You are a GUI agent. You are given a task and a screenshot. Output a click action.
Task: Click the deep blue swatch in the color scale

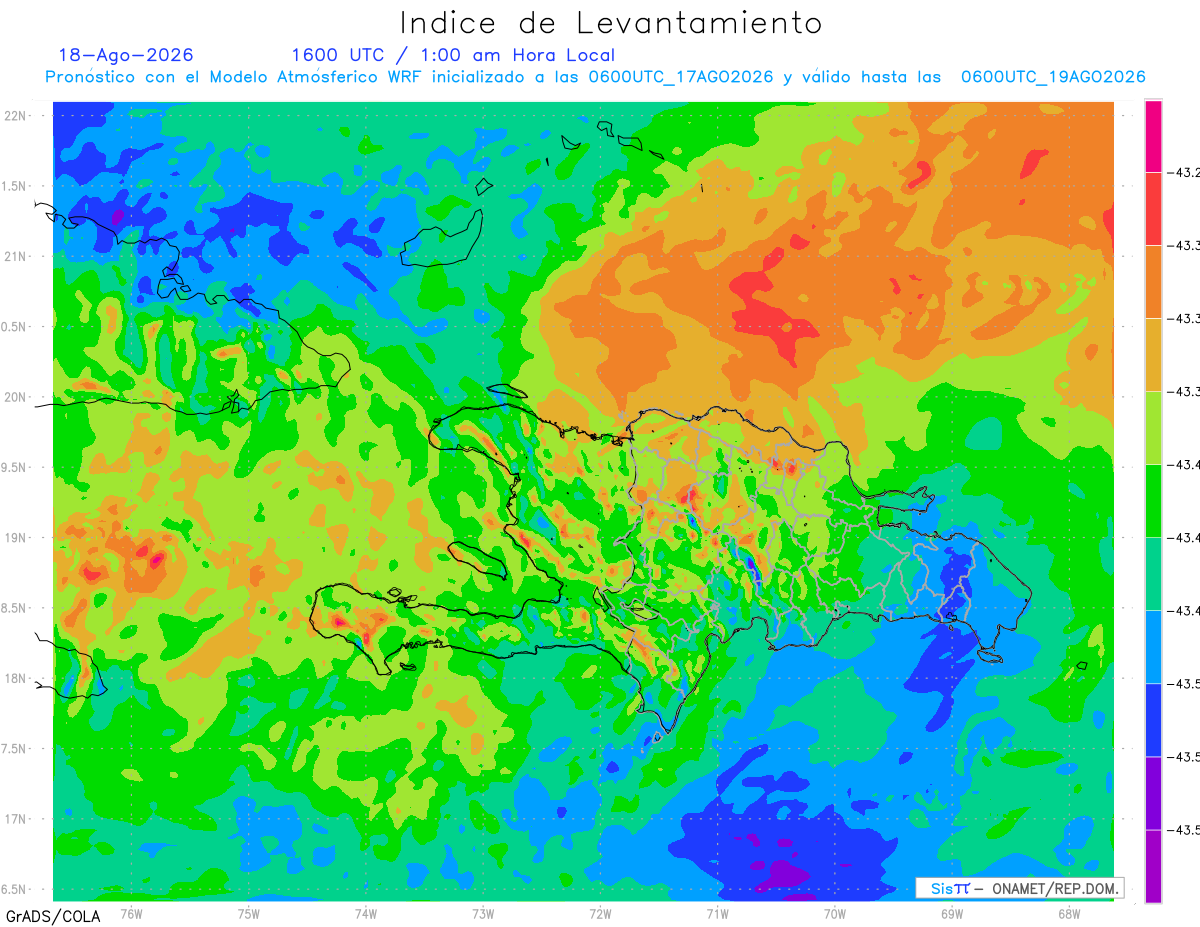coord(1153,719)
